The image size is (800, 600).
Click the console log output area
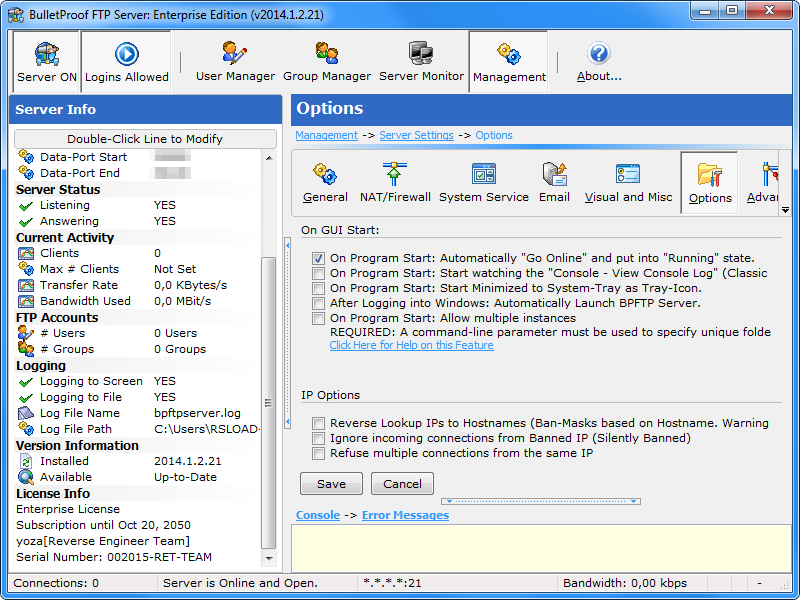(541, 548)
